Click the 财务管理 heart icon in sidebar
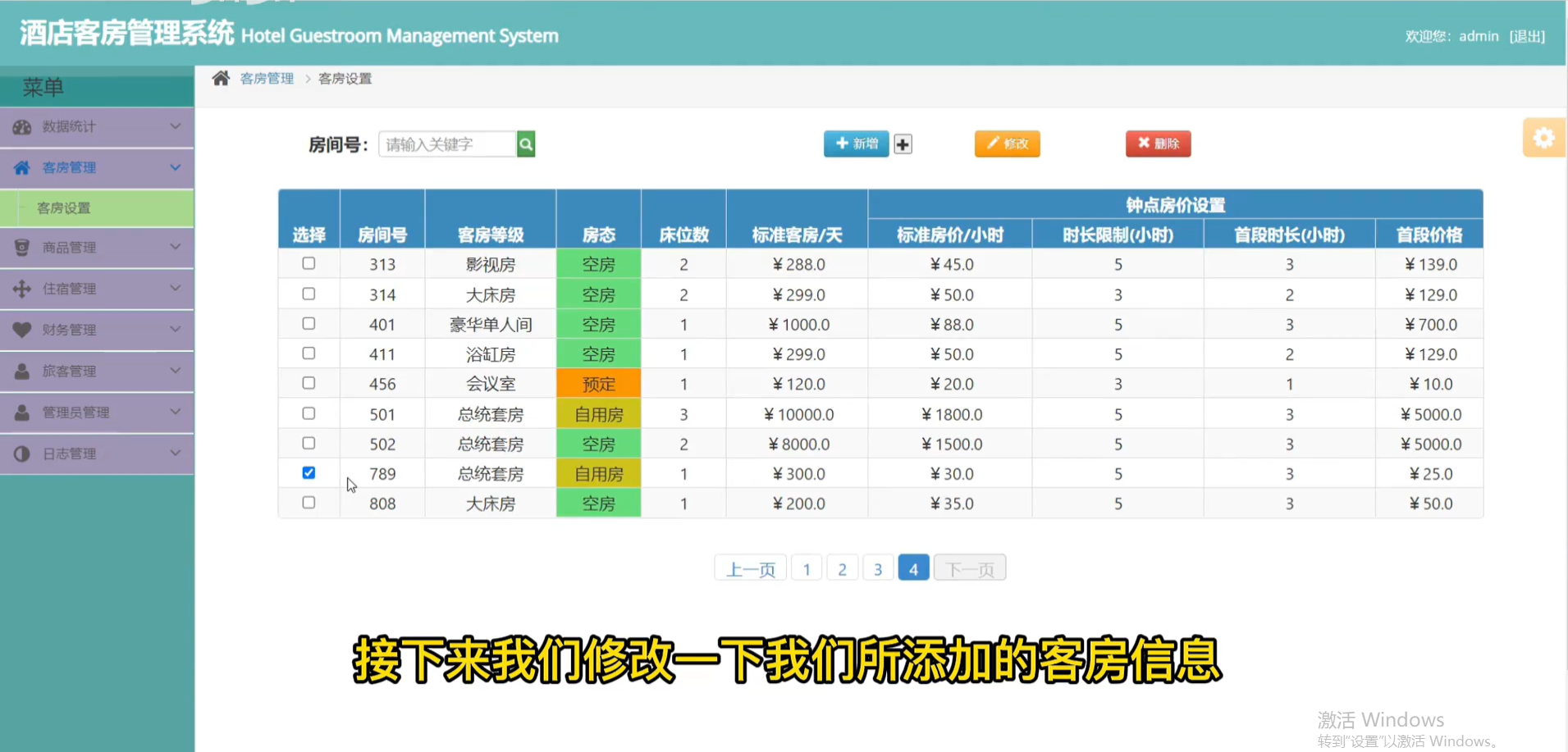This screenshot has height=752, width=1568. pyautogui.click(x=21, y=330)
